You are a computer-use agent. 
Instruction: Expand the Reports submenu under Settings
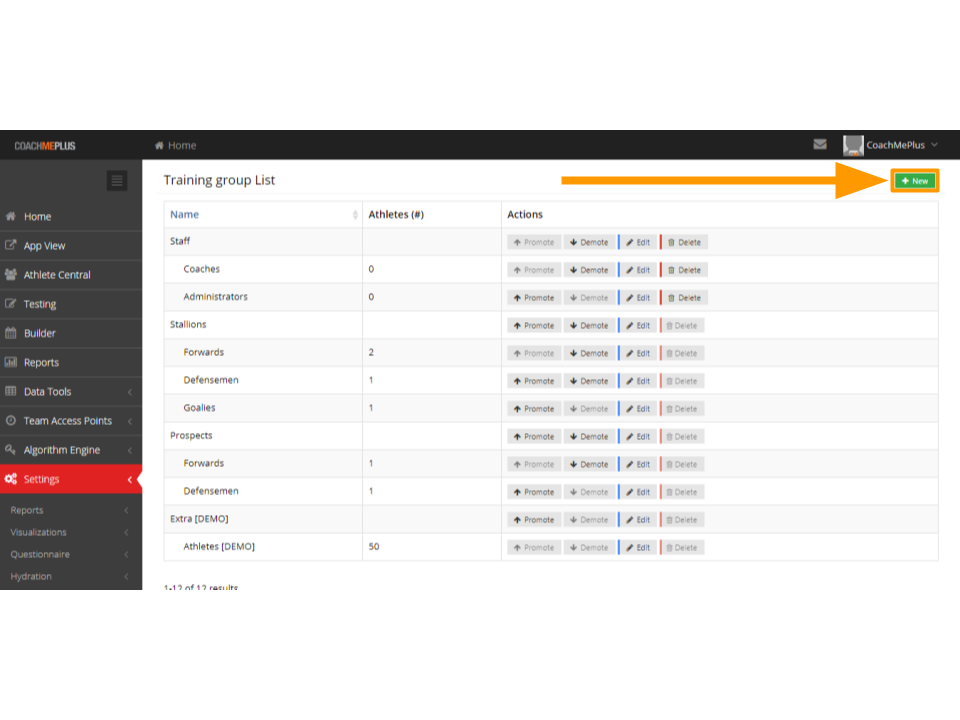pos(71,510)
